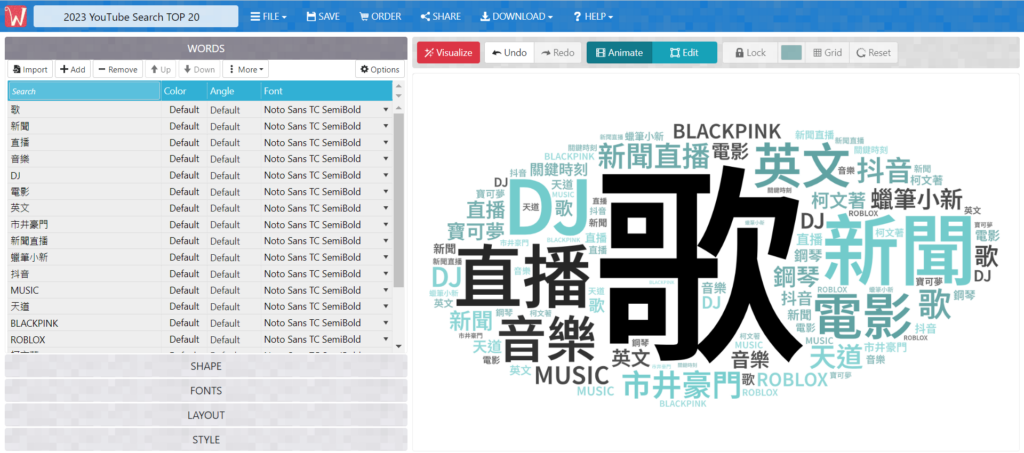
Task: Select the word row '音樂'
Action: coord(200,159)
